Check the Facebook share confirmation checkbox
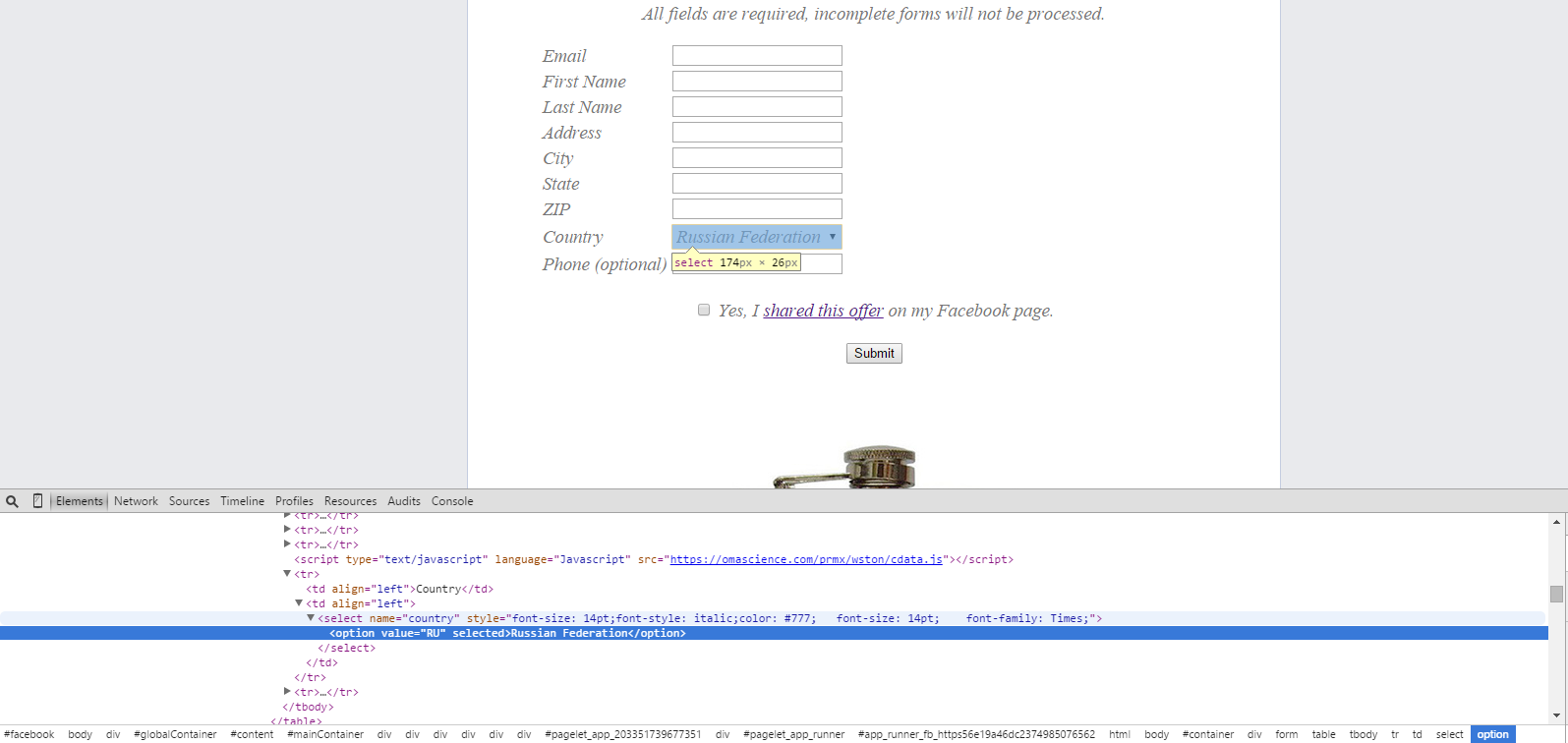This screenshot has height=743, width=1568. [x=704, y=310]
